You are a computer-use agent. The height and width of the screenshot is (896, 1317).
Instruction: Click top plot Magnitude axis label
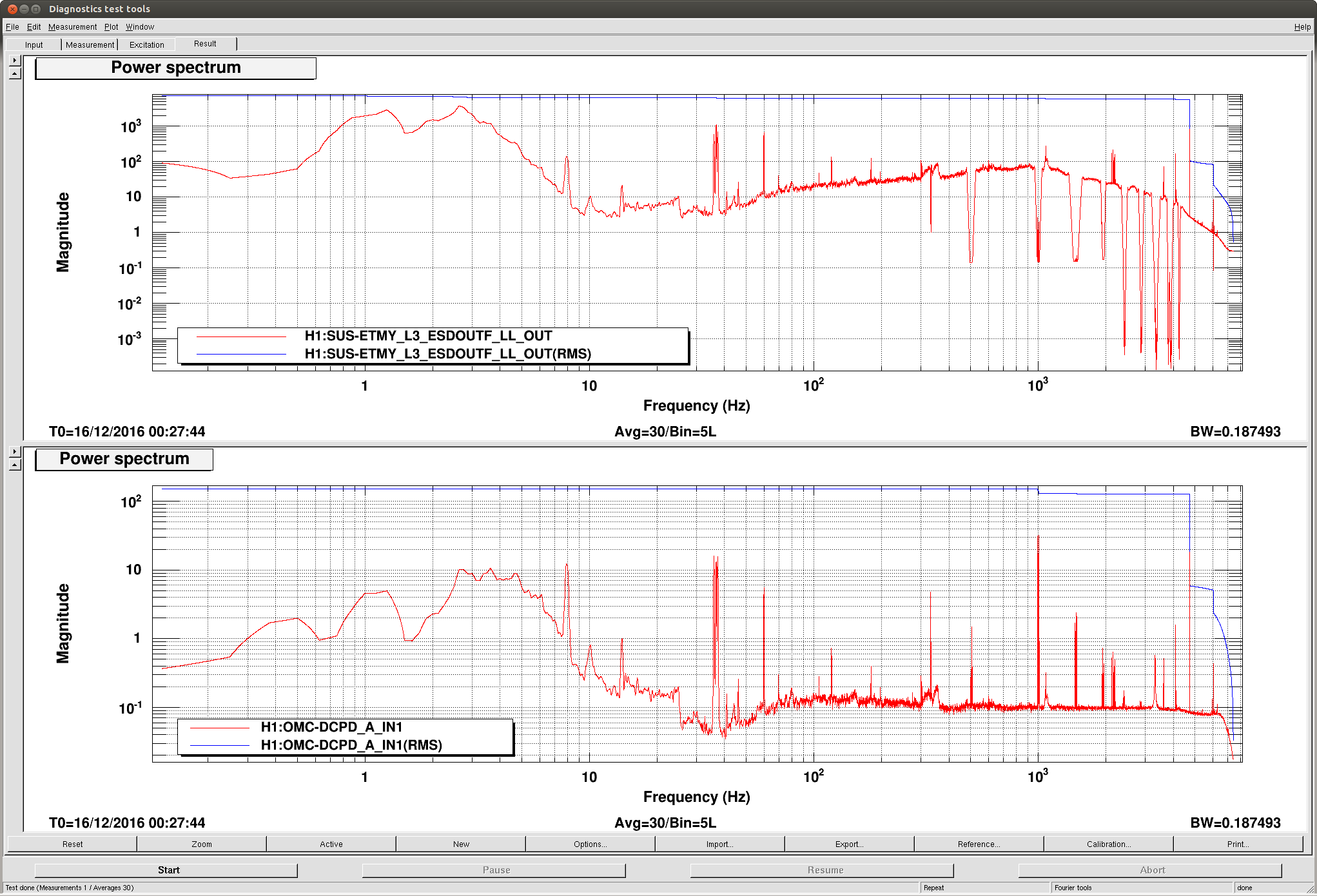(x=63, y=232)
